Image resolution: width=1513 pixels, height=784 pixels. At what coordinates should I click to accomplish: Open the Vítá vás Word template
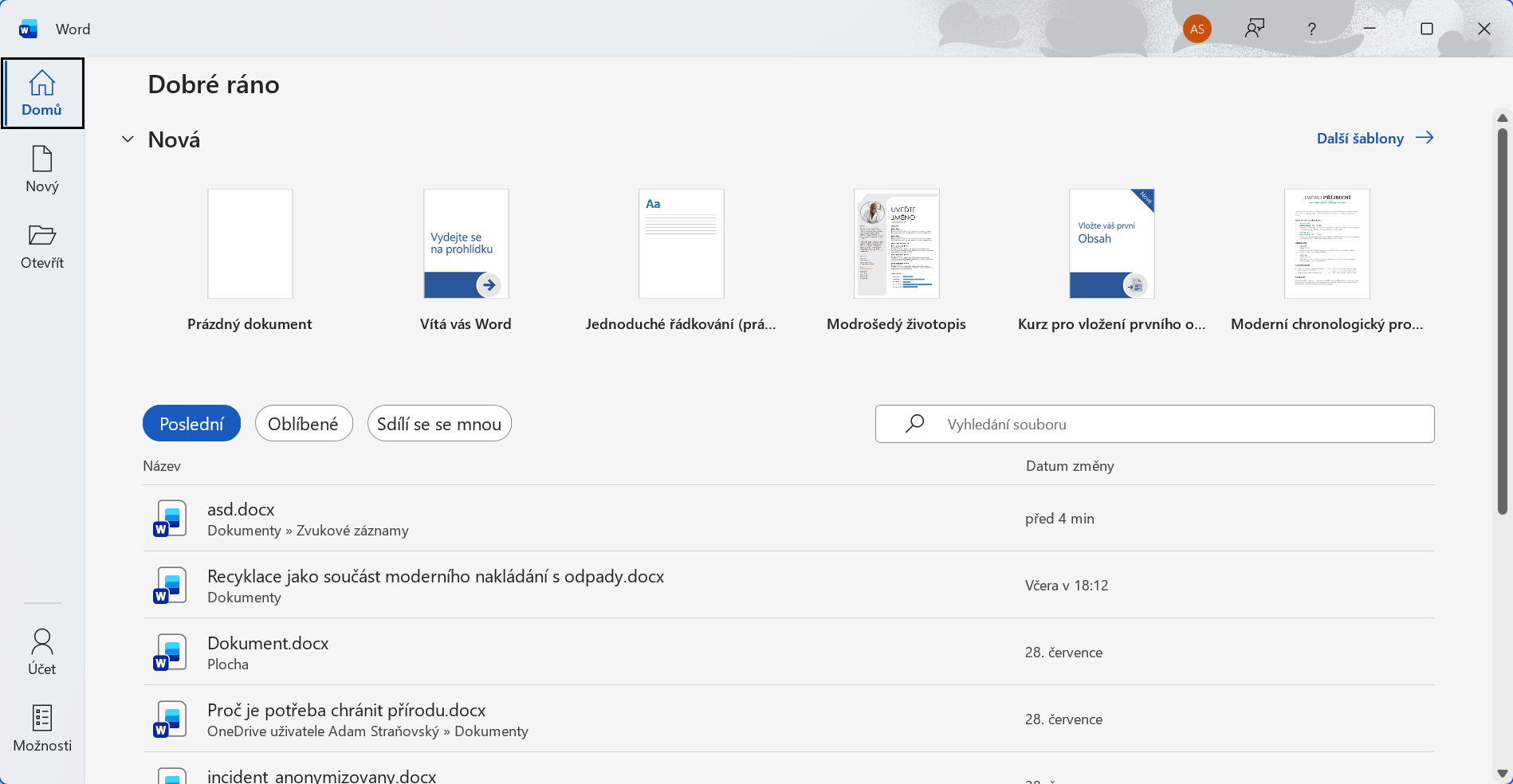pyautogui.click(x=466, y=244)
